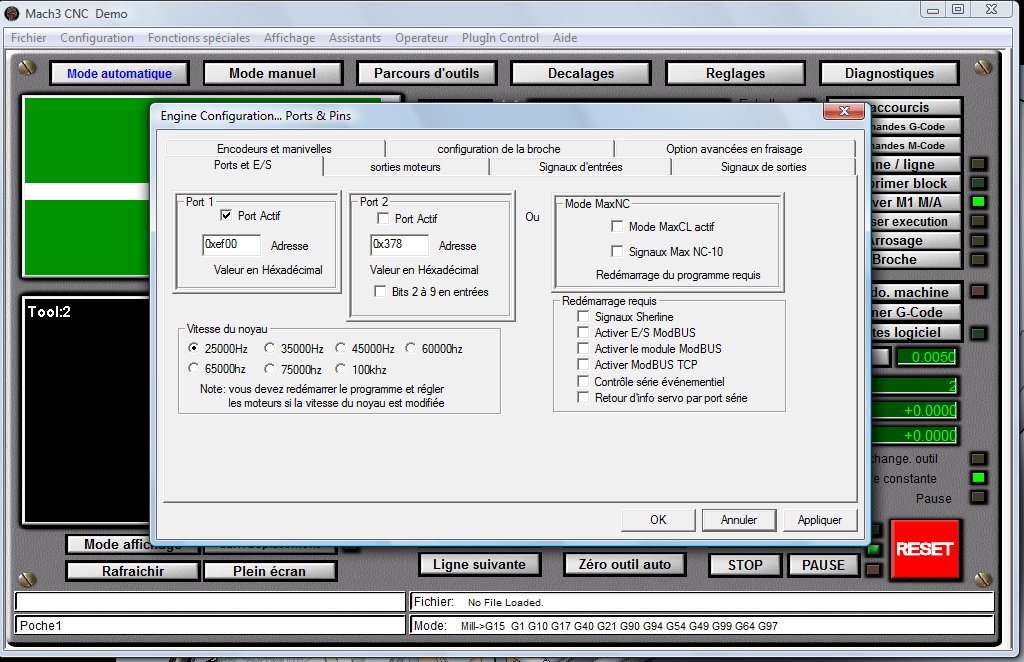
Task: Check the Signaux Sherline box
Action: click(583, 316)
